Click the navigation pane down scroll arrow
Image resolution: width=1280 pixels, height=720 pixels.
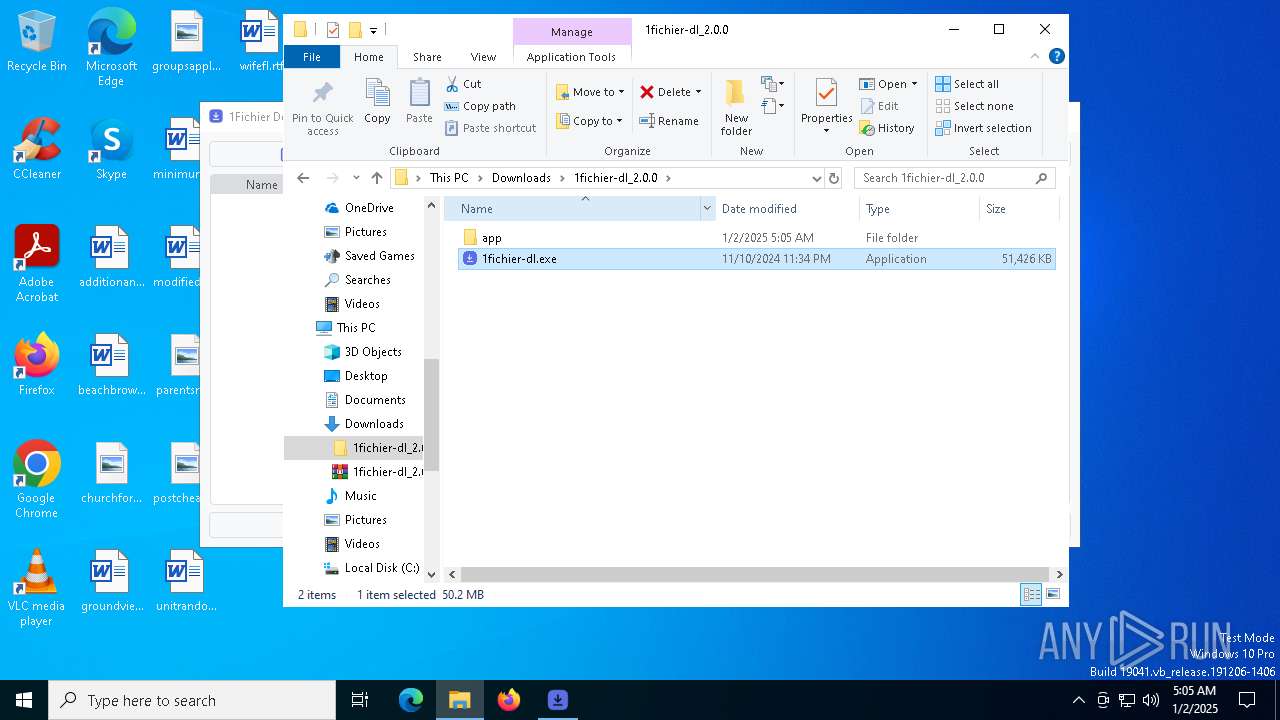coord(432,574)
